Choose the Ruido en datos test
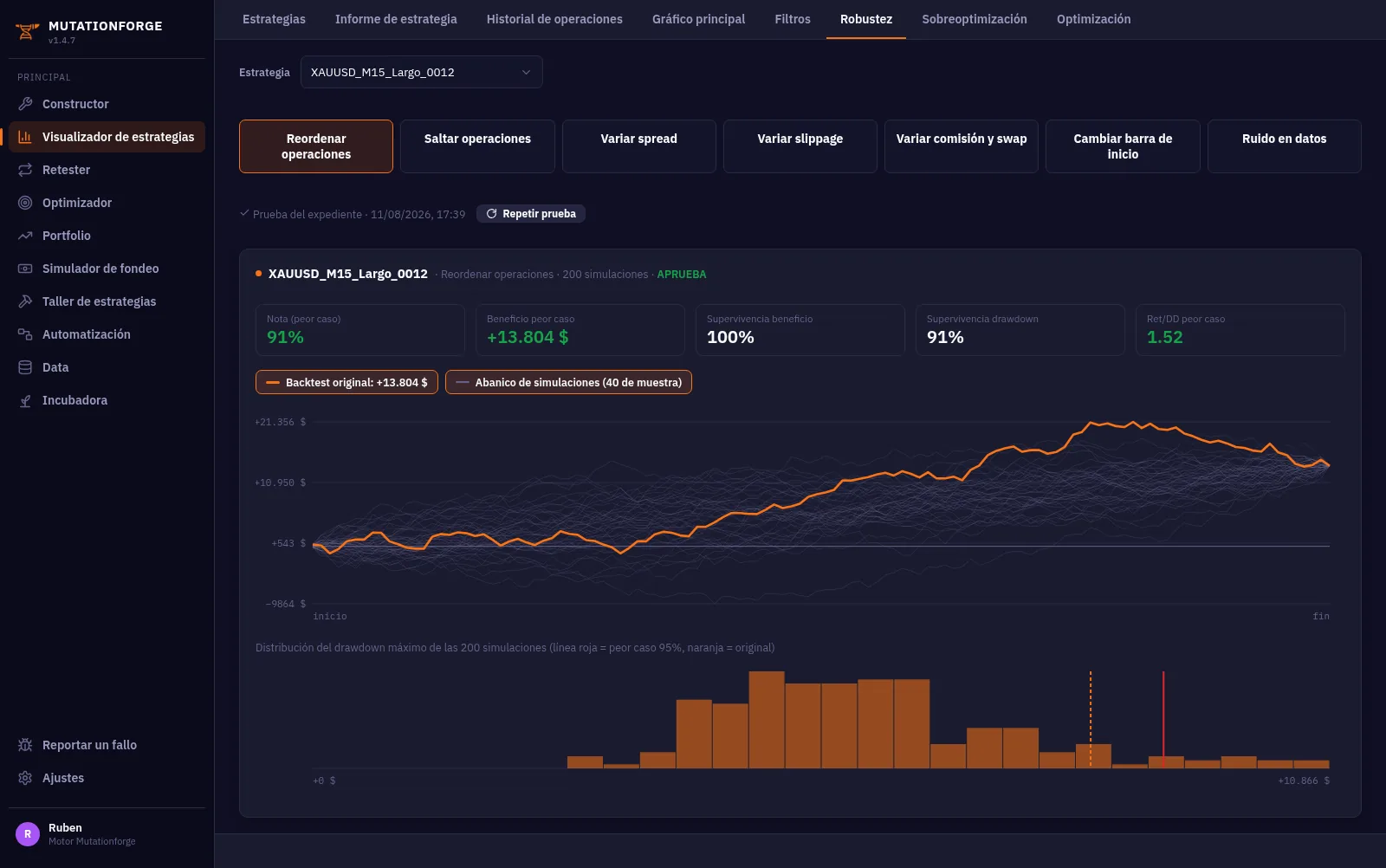1386x868 pixels. click(x=1285, y=146)
